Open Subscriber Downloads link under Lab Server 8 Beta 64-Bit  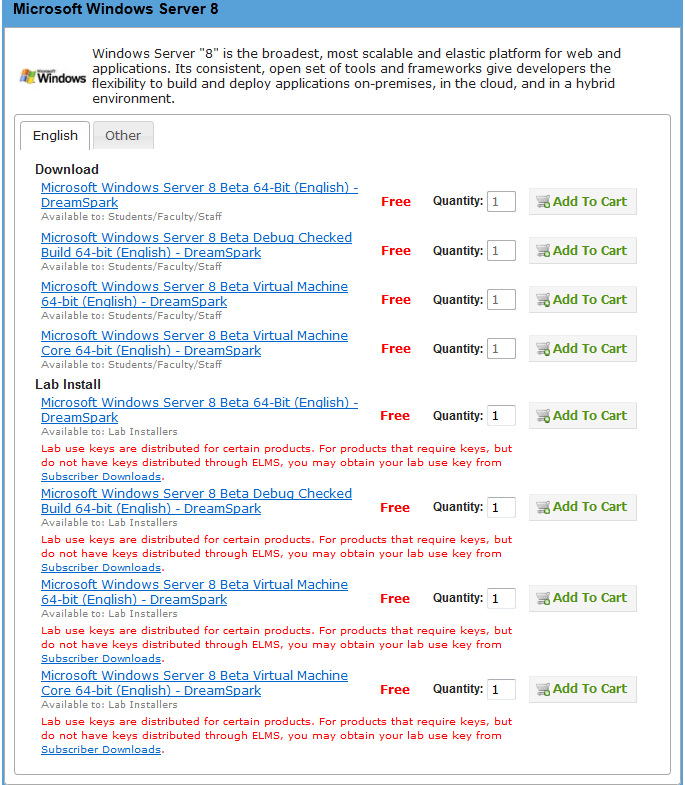pyautogui.click(x=101, y=477)
